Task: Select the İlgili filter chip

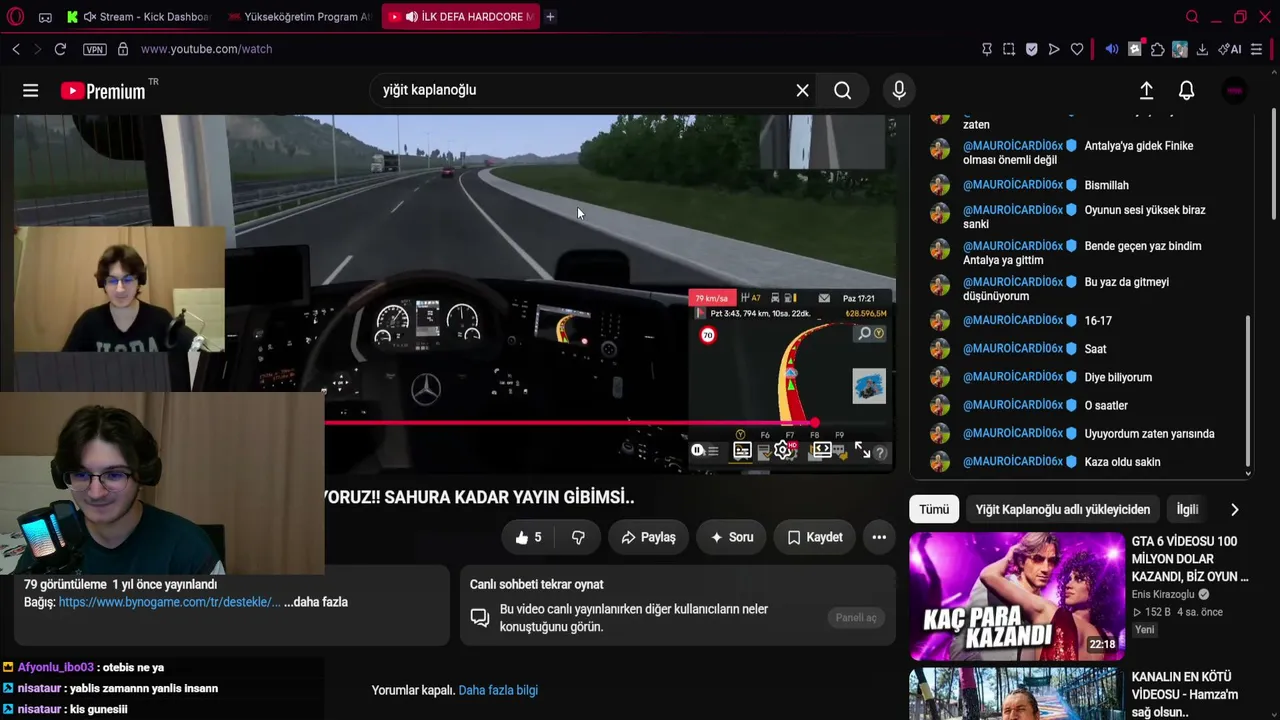Action: point(1187,509)
